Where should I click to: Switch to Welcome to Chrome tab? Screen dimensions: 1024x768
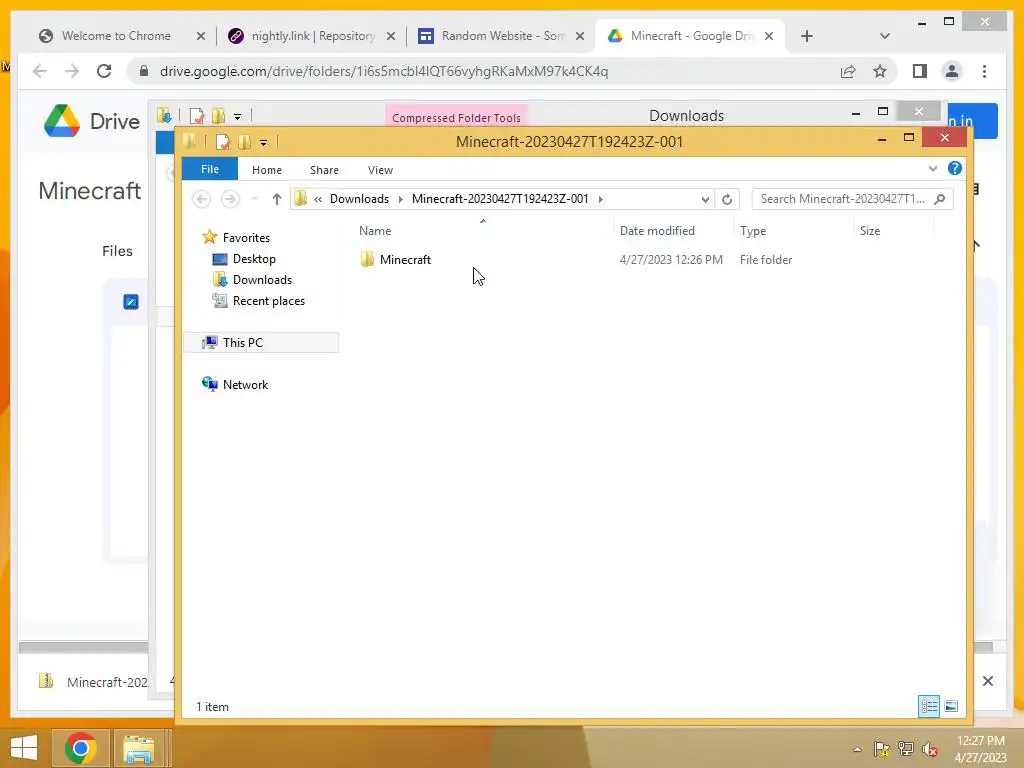[x=116, y=36]
